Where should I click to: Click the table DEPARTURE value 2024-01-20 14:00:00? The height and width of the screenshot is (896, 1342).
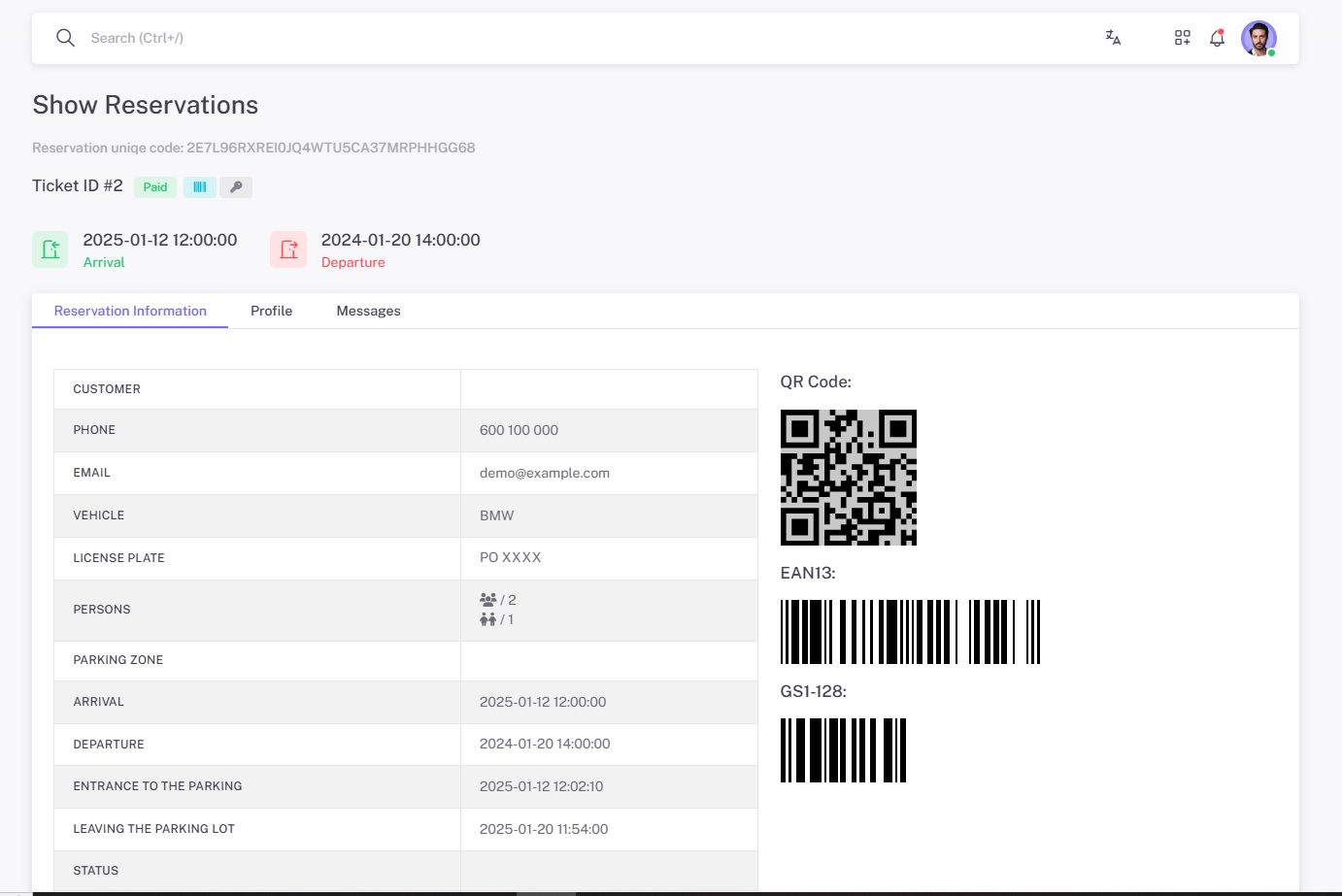(545, 744)
